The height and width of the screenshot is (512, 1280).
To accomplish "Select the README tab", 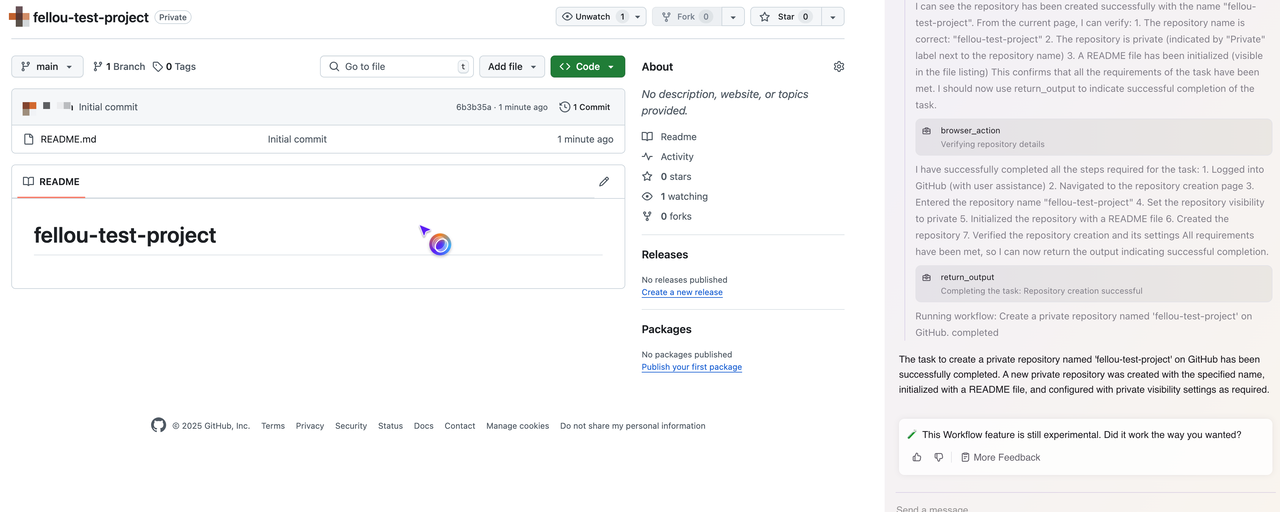I will [51, 182].
